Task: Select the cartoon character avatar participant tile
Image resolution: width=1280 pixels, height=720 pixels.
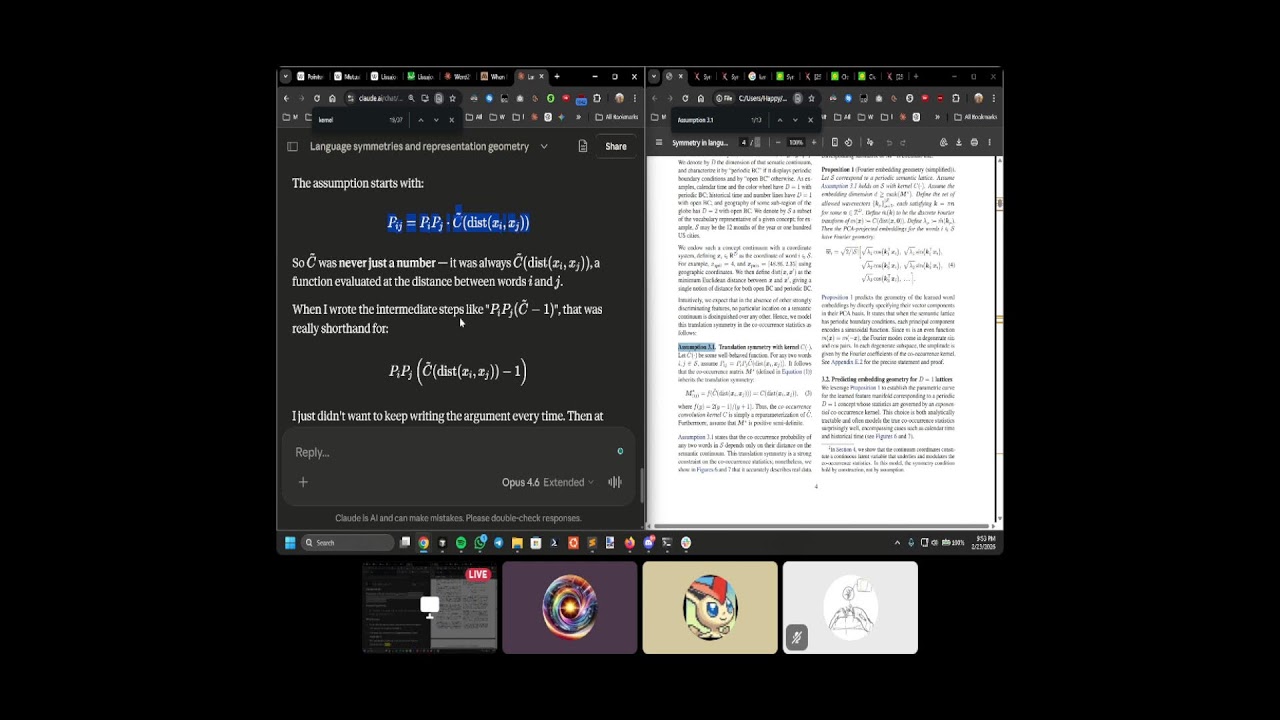Action: point(710,608)
